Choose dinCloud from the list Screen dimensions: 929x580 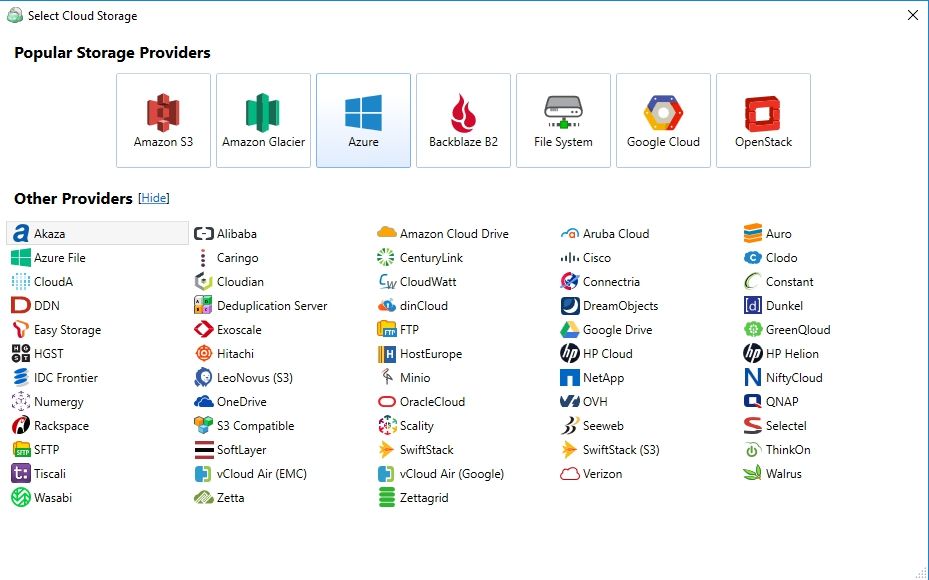coord(412,306)
